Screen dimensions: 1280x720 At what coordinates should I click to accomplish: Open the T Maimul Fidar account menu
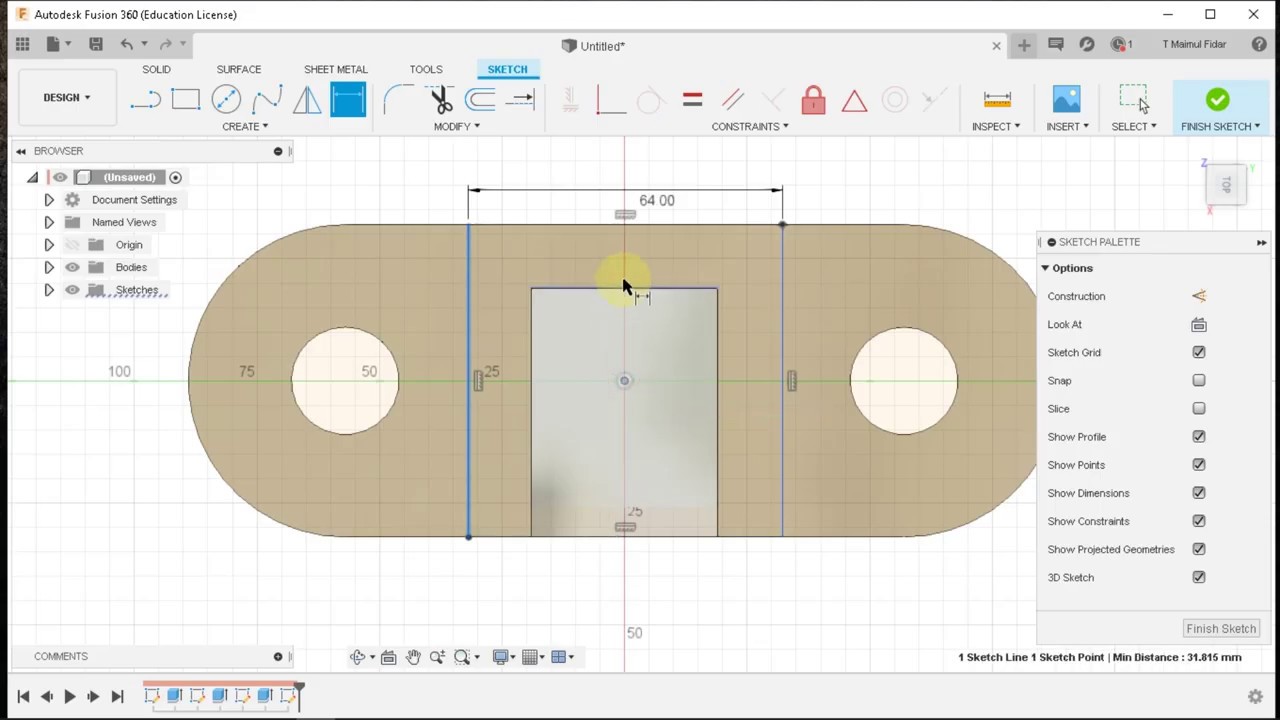pyautogui.click(x=1194, y=45)
